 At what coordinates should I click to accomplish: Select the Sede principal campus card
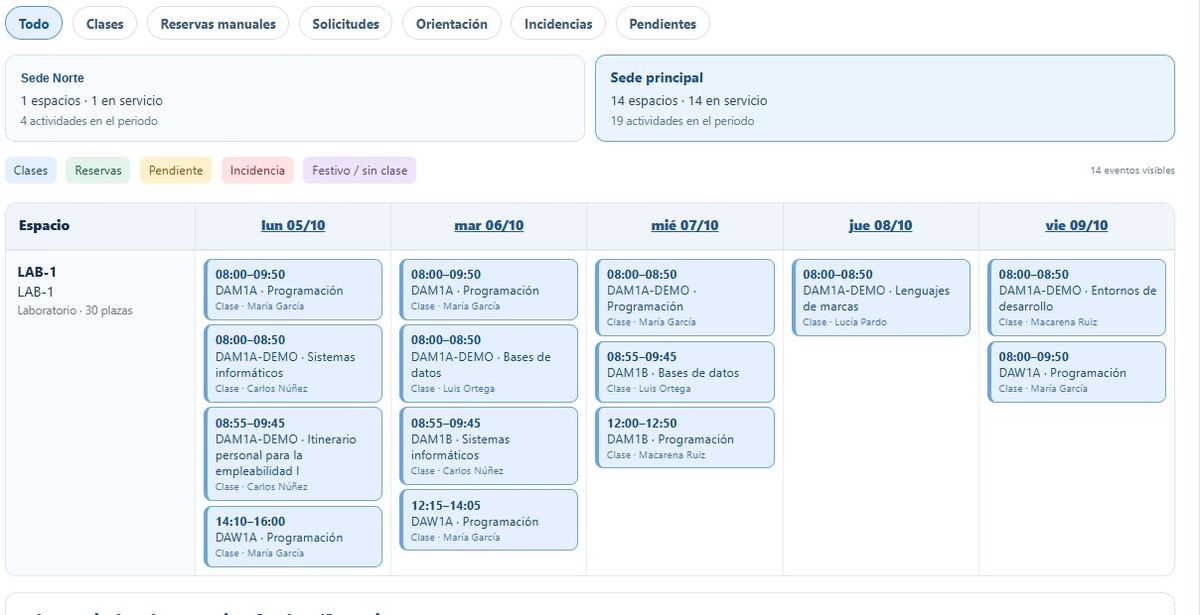click(x=885, y=98)
